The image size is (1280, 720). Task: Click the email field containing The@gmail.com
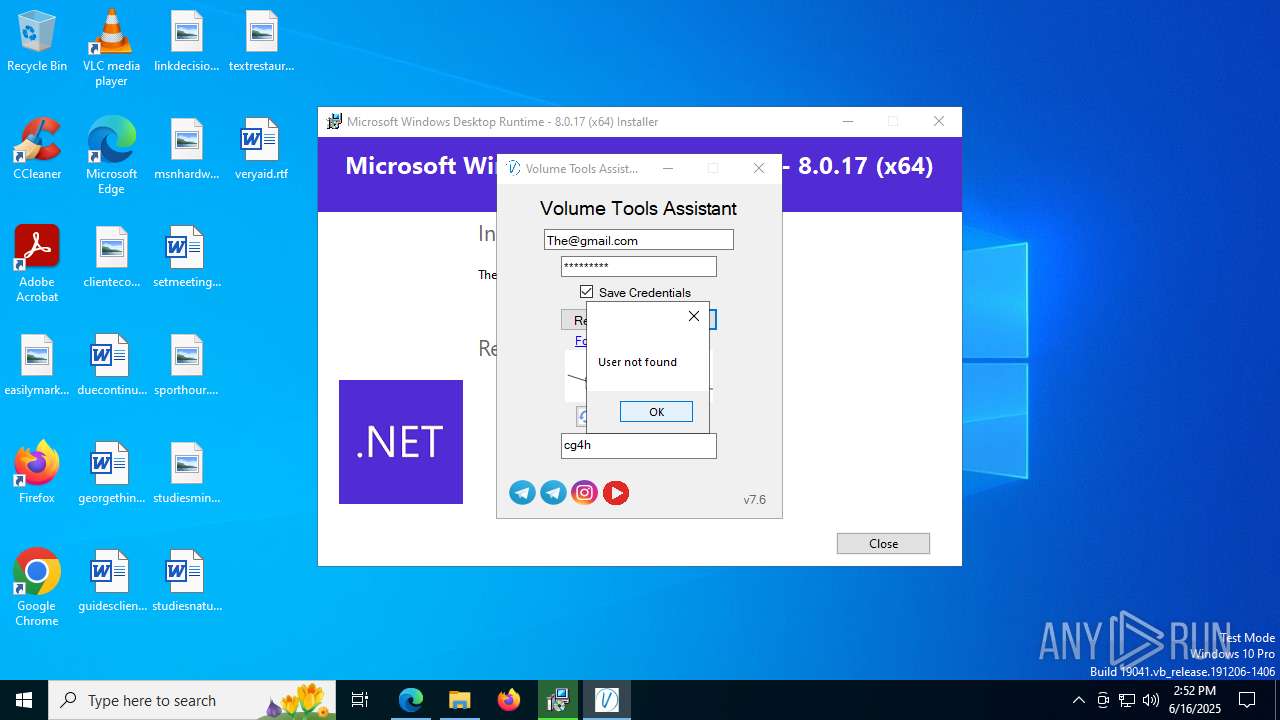point(638,240)
